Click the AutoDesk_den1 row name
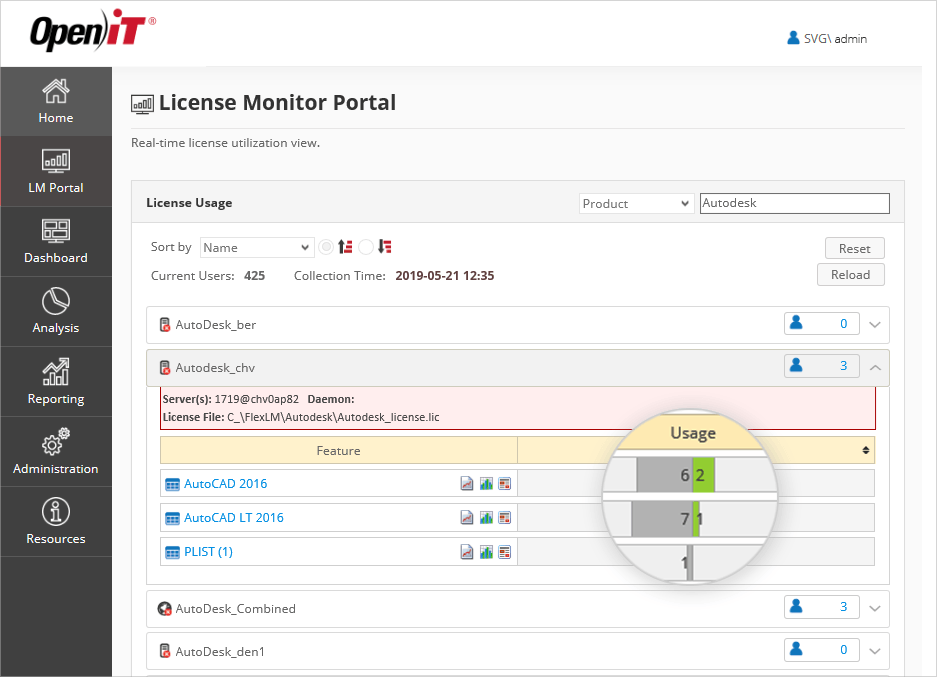 click(x=220, y=651)
